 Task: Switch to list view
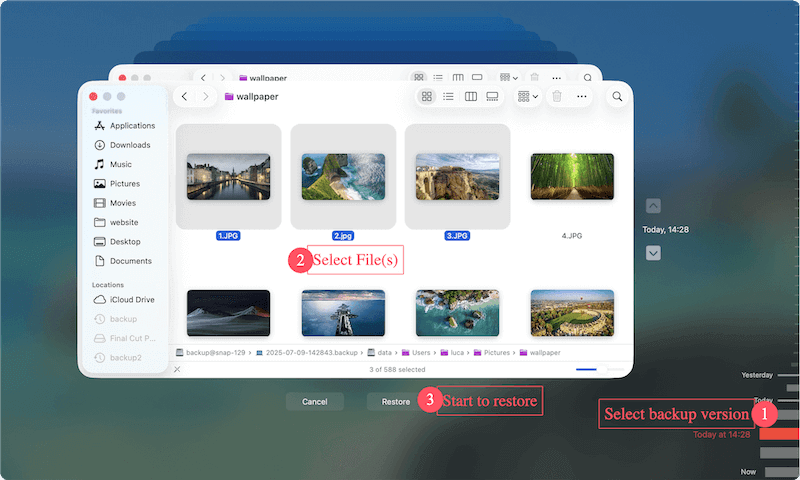coord(449,96)
